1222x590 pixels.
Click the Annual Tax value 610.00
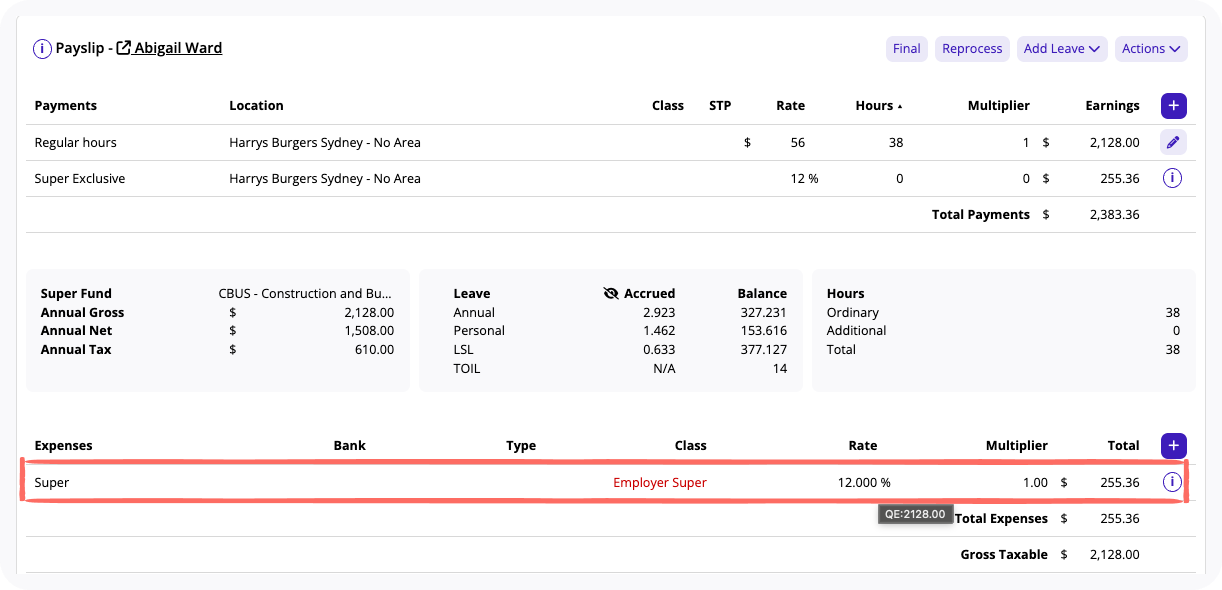coord(376,349)
